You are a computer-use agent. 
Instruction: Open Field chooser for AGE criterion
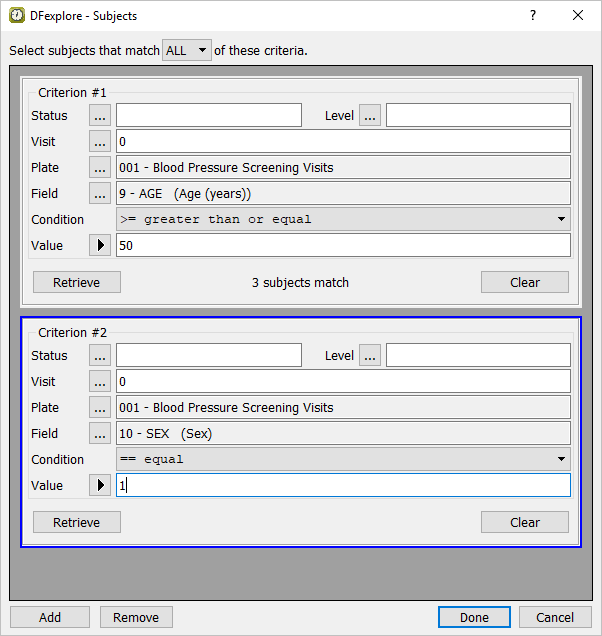(x=100, y=194)
